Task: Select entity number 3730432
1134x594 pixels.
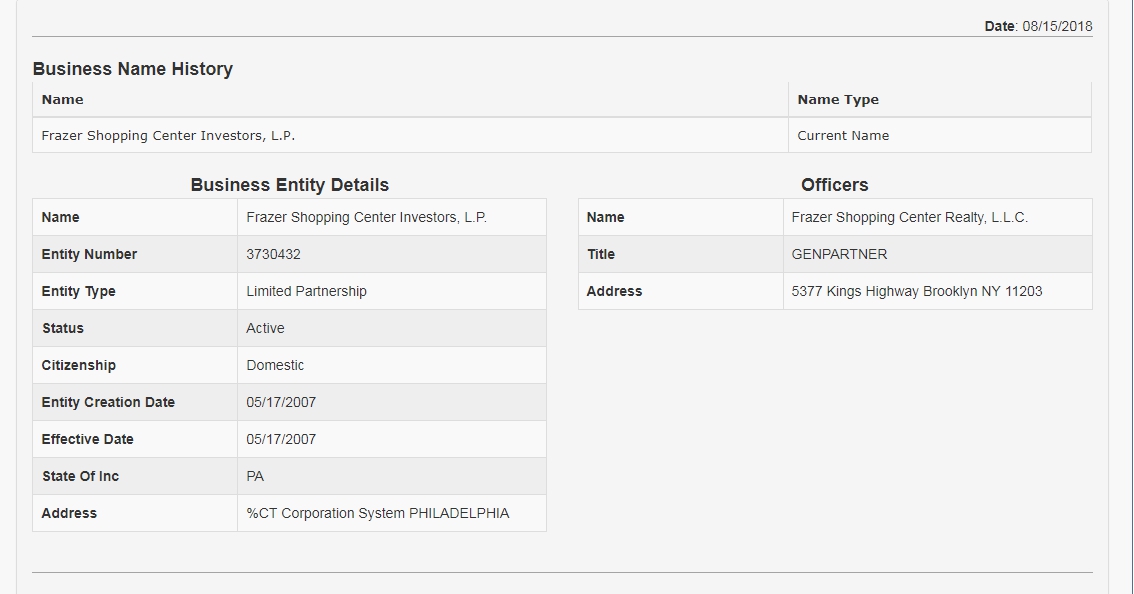Action: tap(273, 255)
